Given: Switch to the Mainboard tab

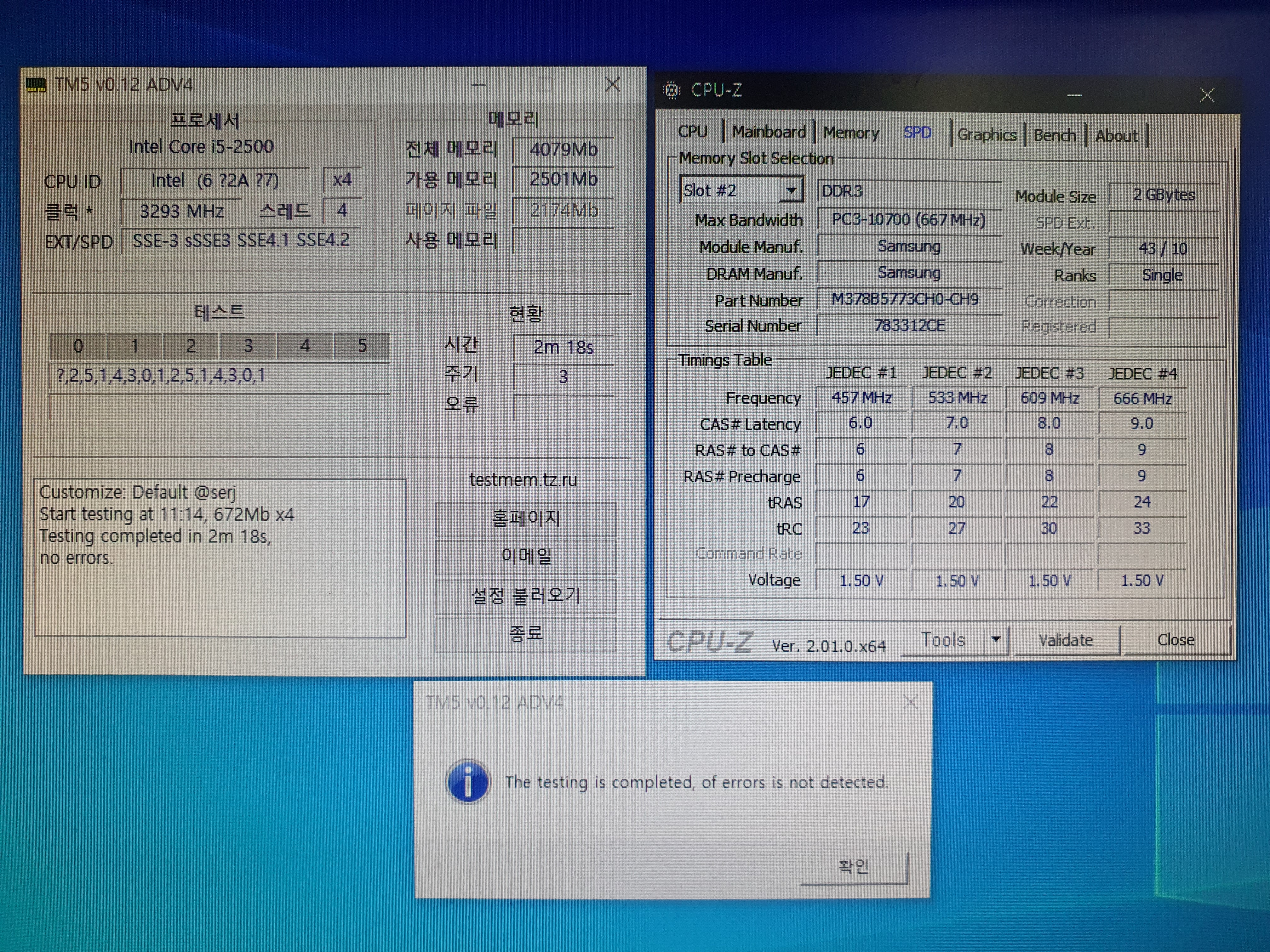Looking at the screenshot, I should pos(769,132).
